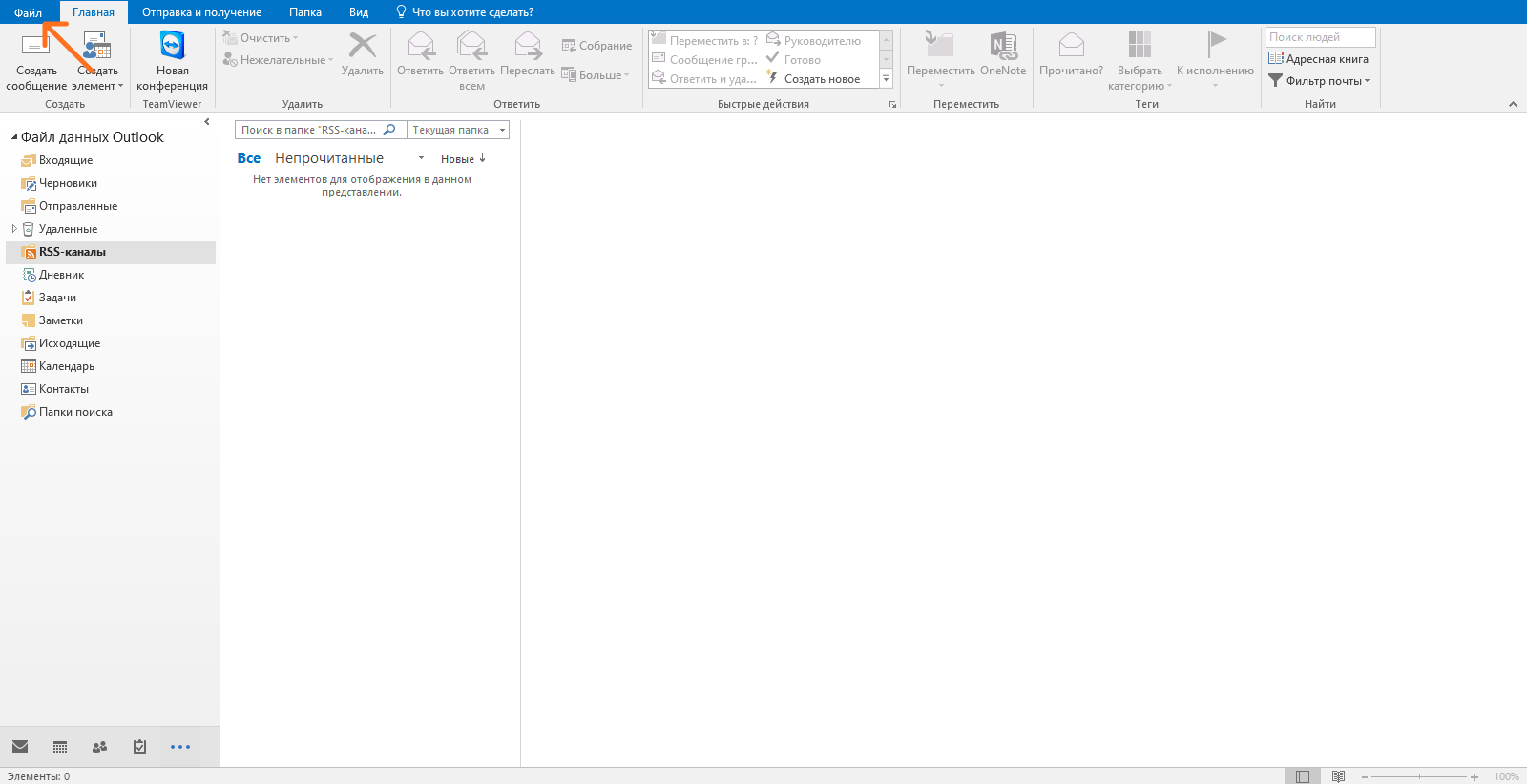Switch to Tasks view icon
This screenshot has height=784, width=1527.
tap(139, 747)
